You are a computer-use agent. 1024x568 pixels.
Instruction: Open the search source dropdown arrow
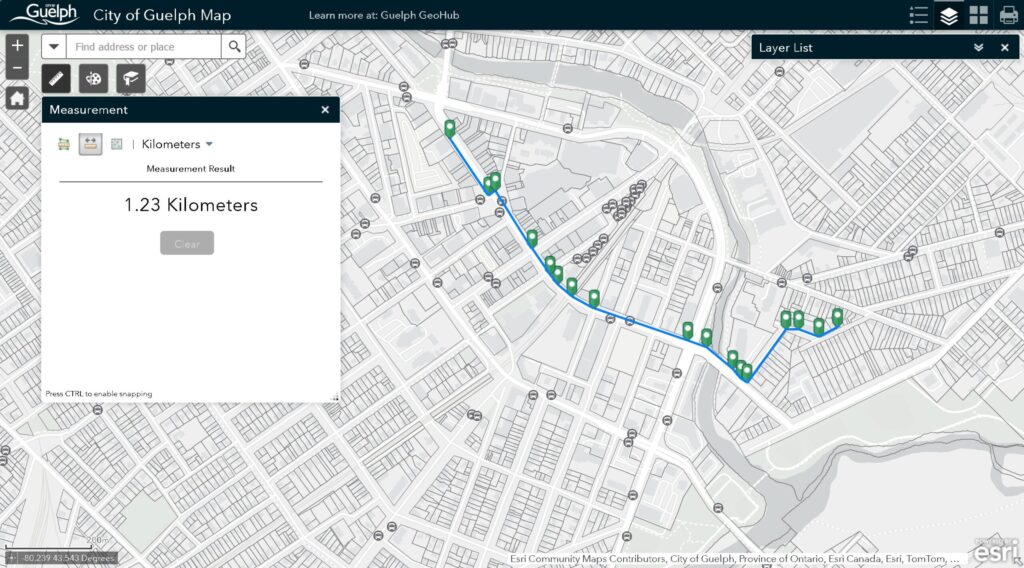(54, 47)
